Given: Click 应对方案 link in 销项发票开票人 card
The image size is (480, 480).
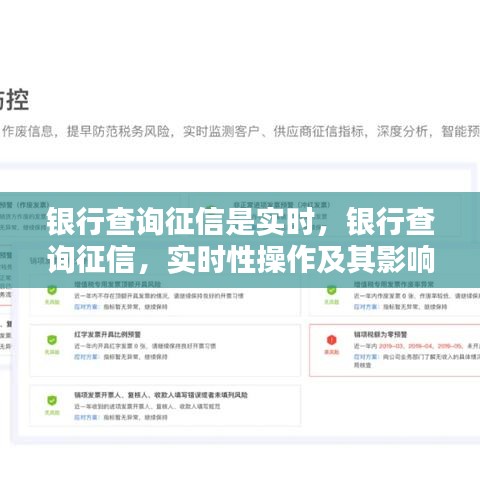Looking at the screenshot, I should pos(86,417).
